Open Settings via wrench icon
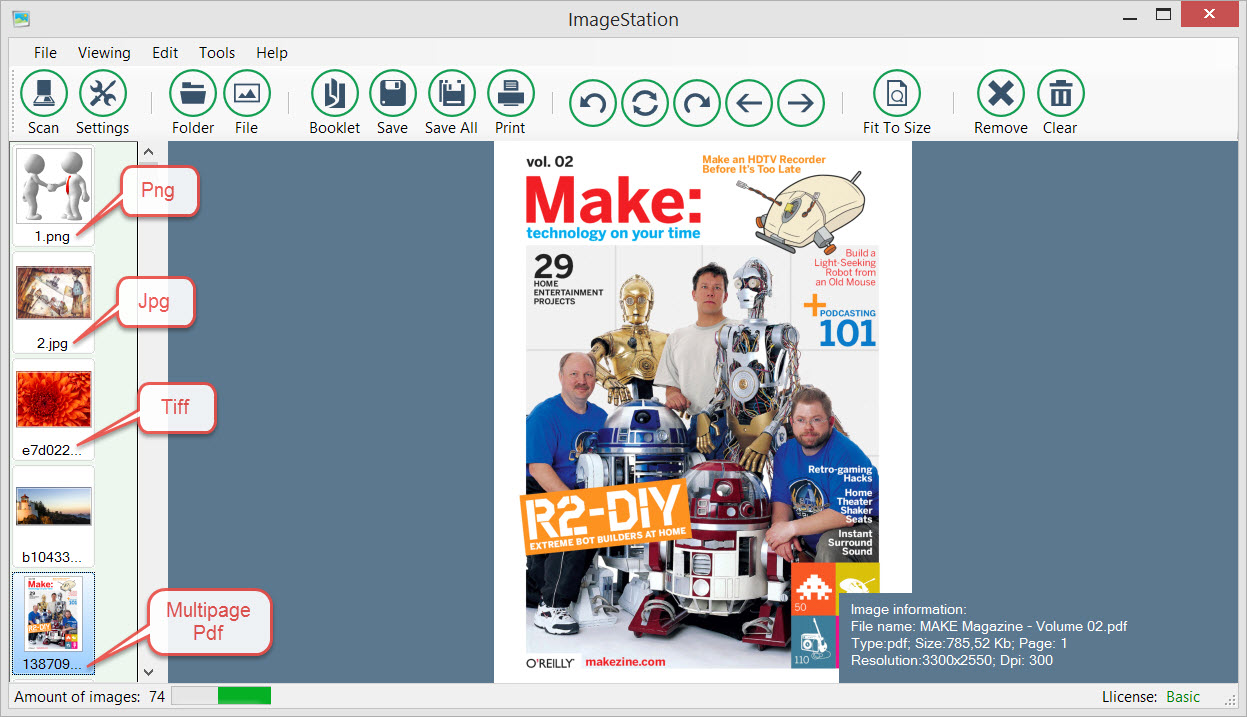The height and width of the screenshot is (717, 1247). pyautogui.click(x=103, y=95)
